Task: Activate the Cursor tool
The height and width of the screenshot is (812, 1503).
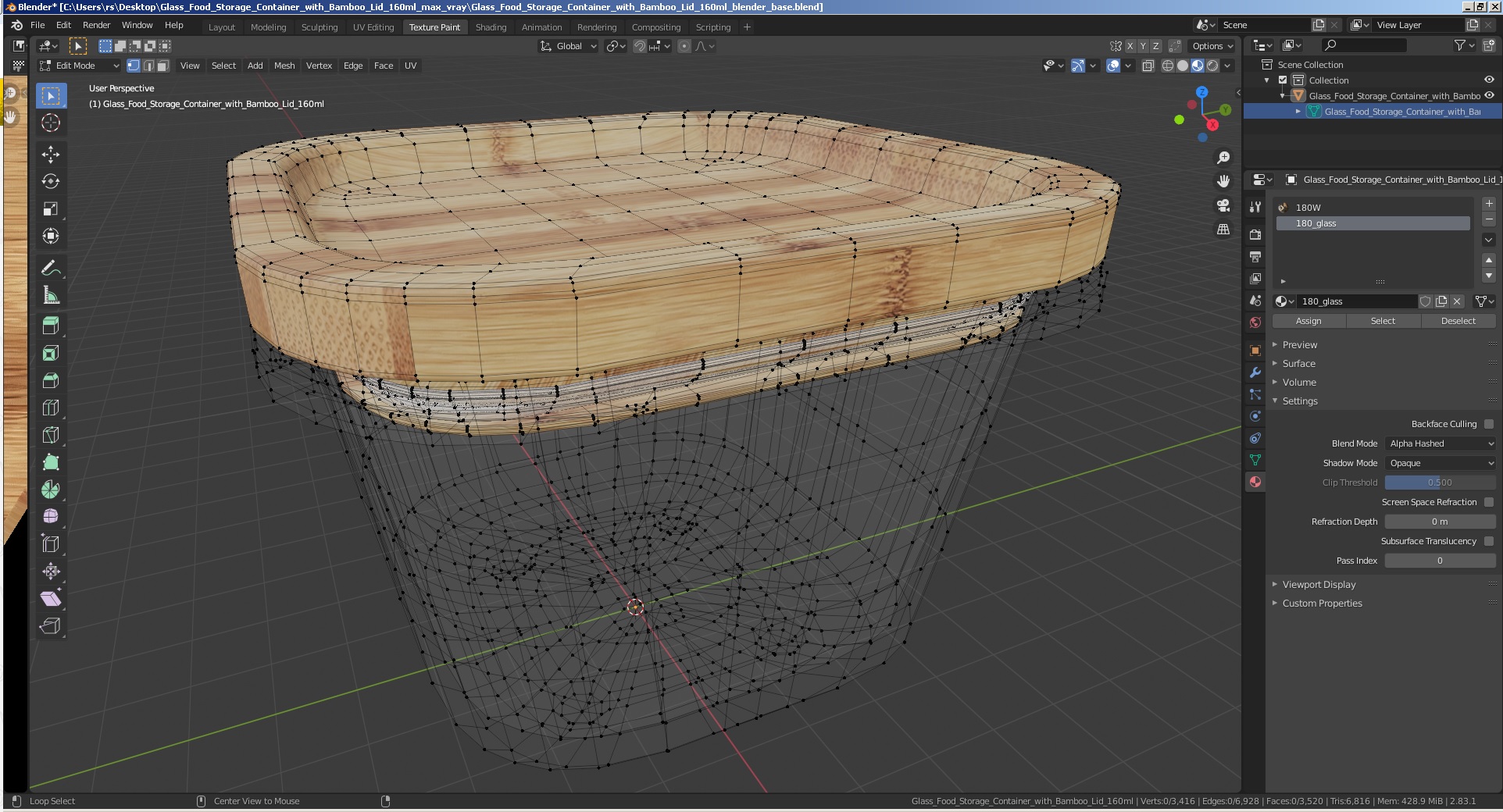Action: point(51,123)
